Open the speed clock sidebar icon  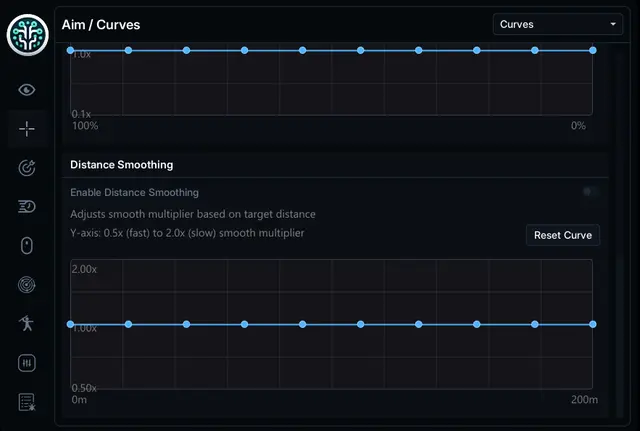27,207
